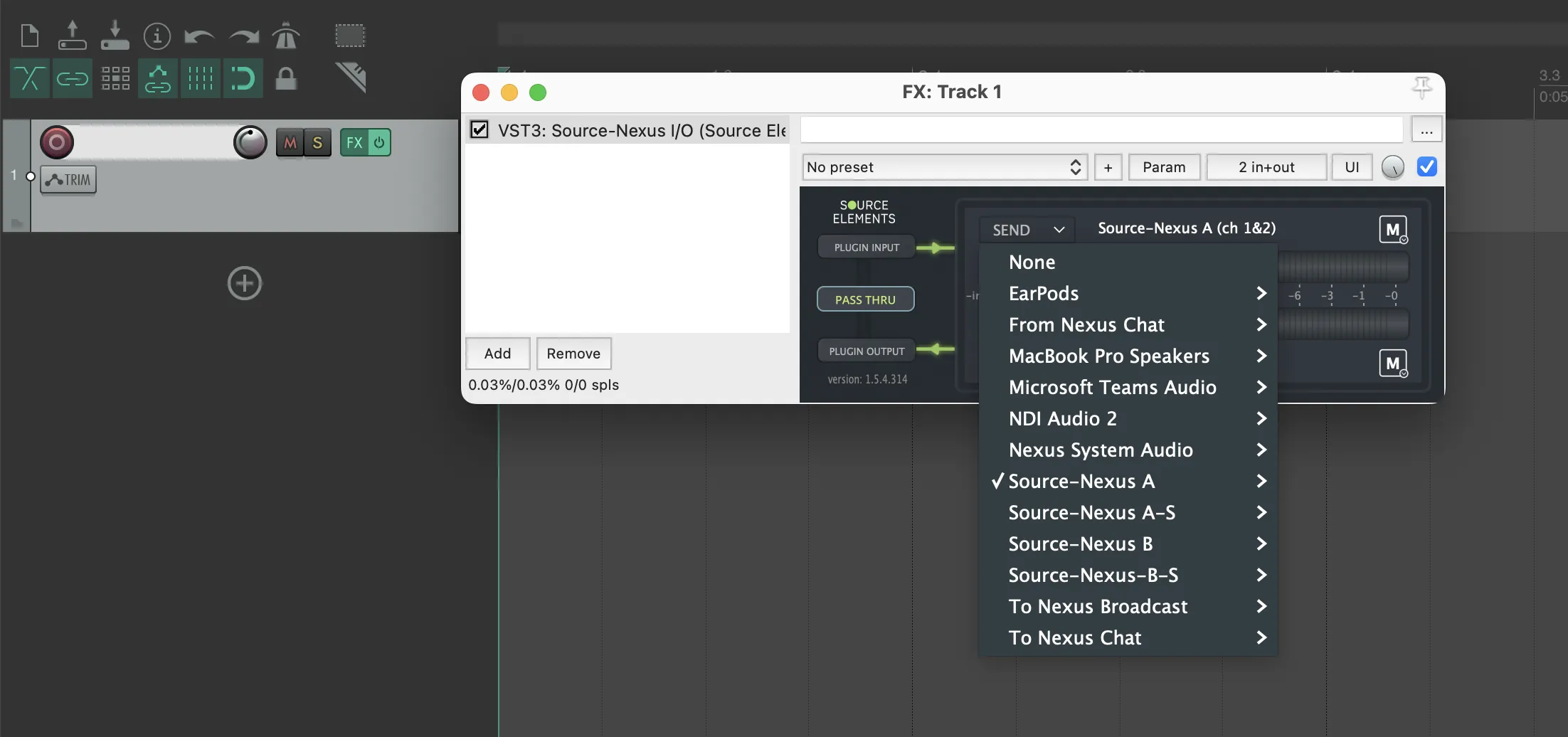Toggle the lock padlock icon
Viewport: 1568px width, 737px height.
pos(286,78)
